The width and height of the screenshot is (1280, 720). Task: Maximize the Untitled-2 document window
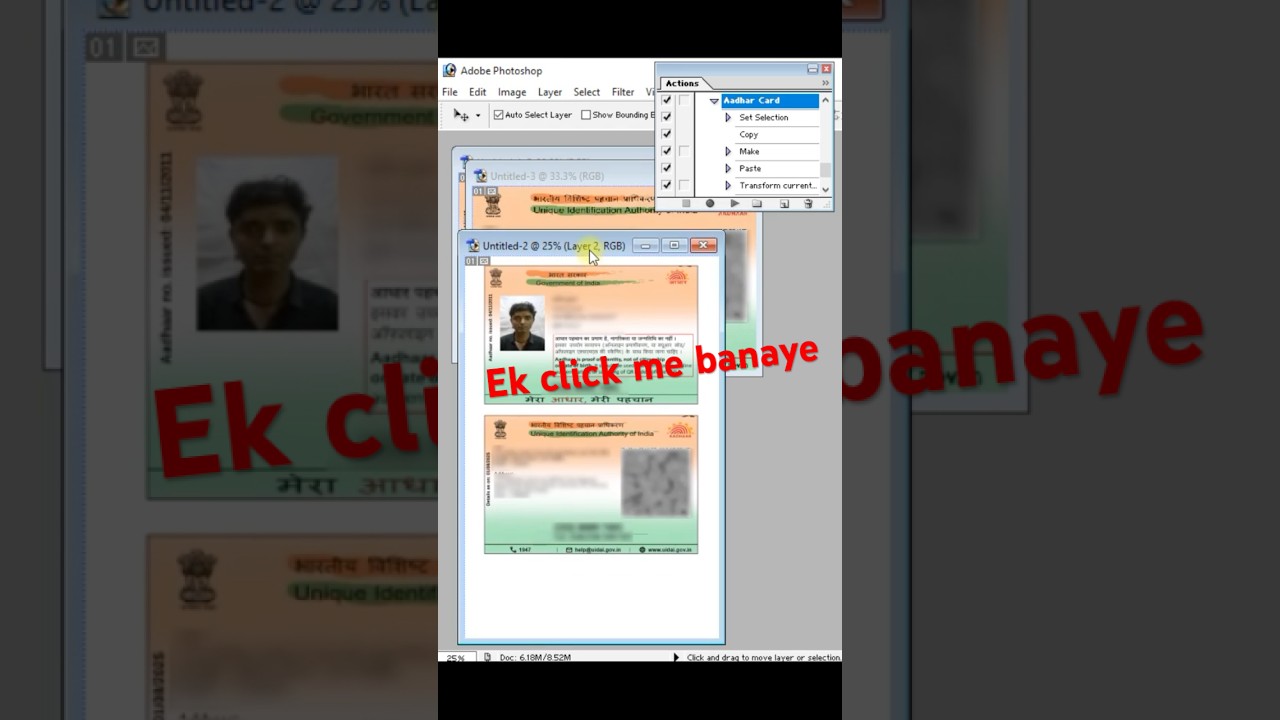[x=674, y=245]
